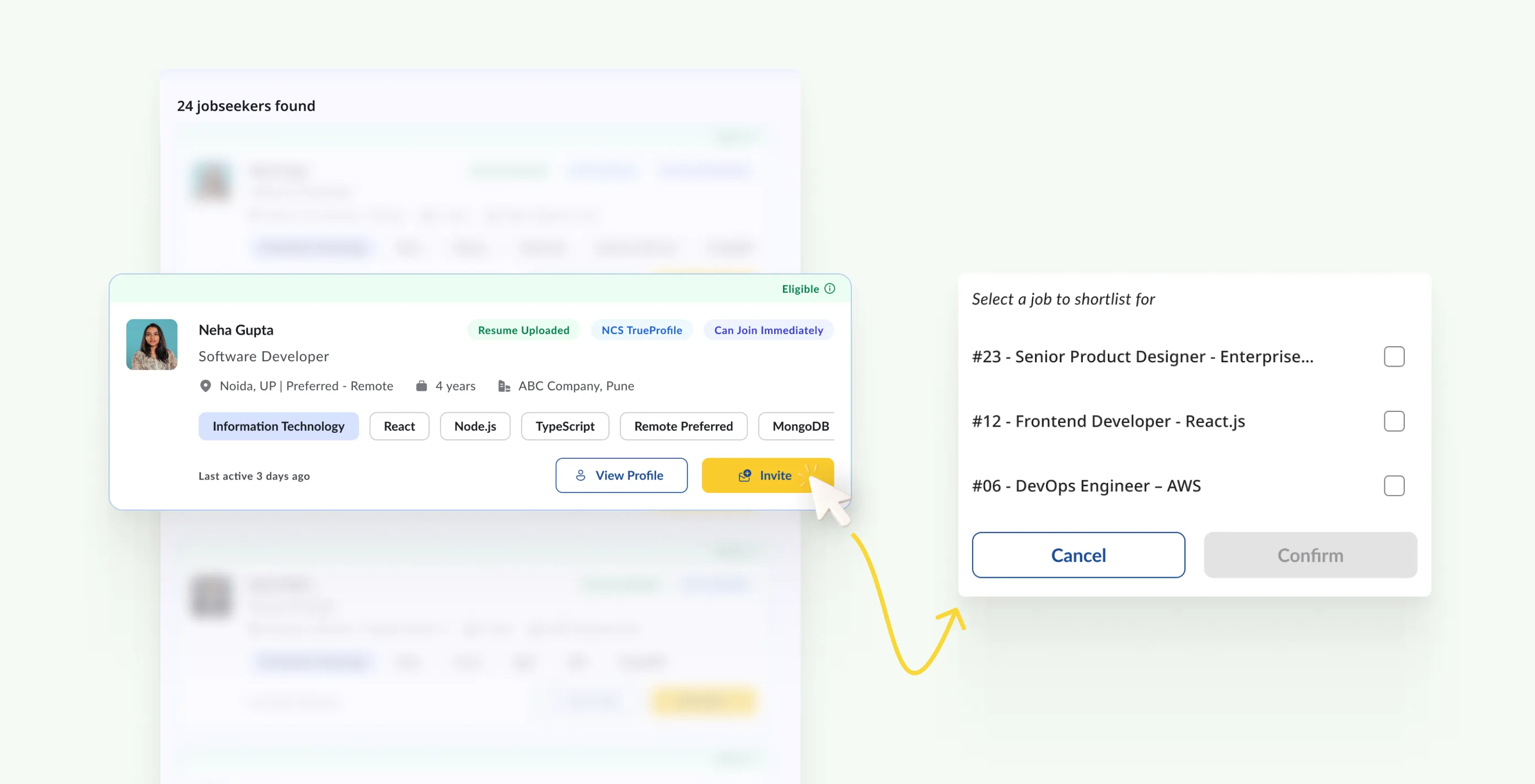The image size is (1535, 784).
Task: Click the location pin icon
Action: click(206, 386)
